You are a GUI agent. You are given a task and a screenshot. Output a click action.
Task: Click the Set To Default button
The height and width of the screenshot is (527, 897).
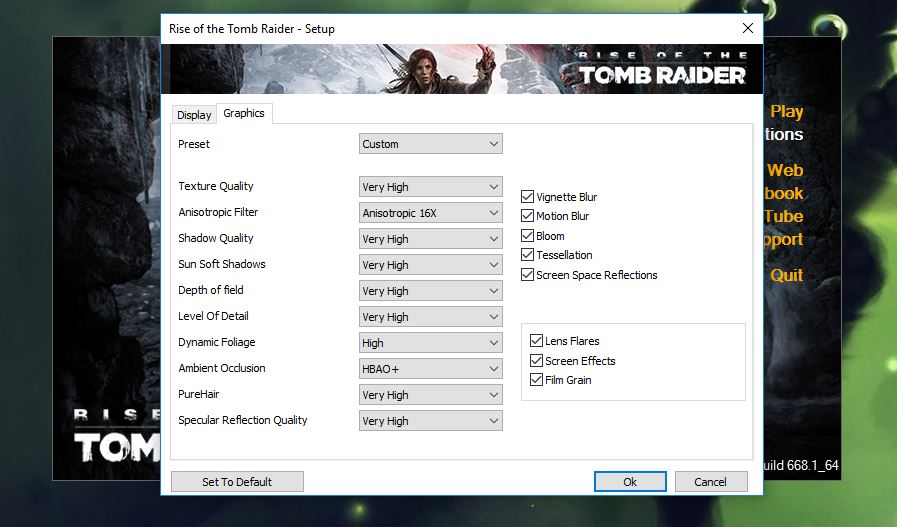(x=237, y=482)
